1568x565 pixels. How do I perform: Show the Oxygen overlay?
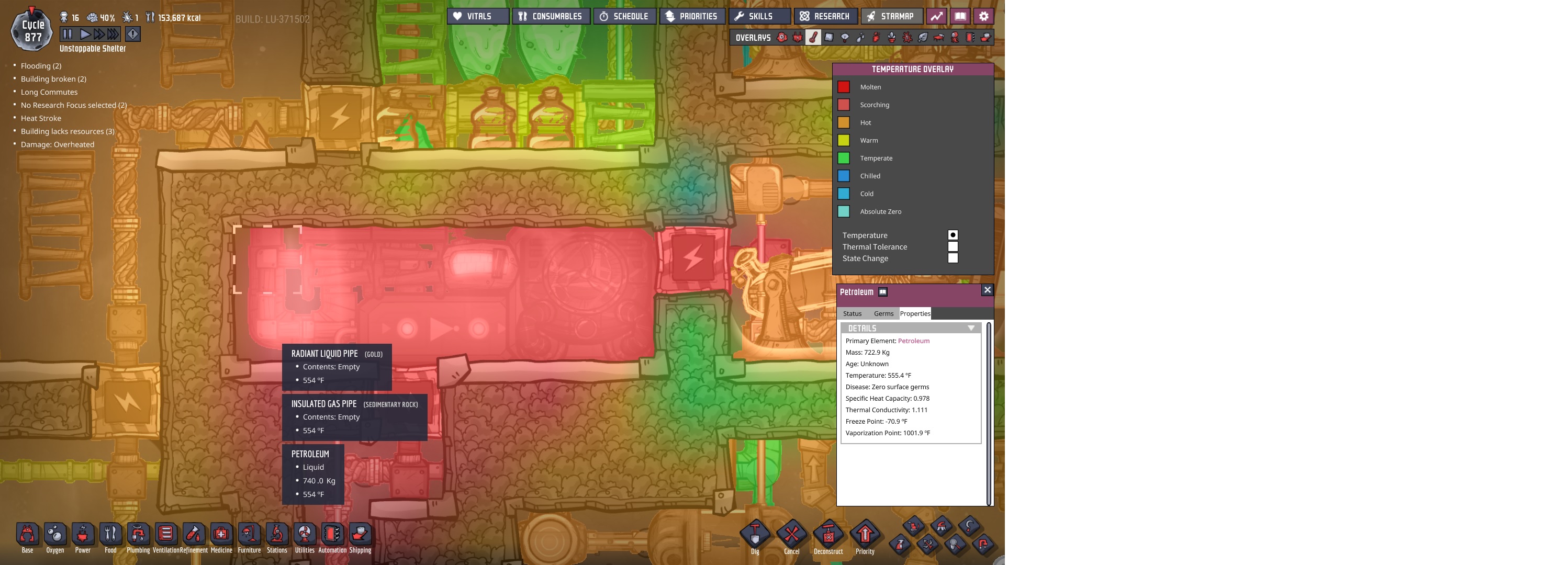point(782,38)
